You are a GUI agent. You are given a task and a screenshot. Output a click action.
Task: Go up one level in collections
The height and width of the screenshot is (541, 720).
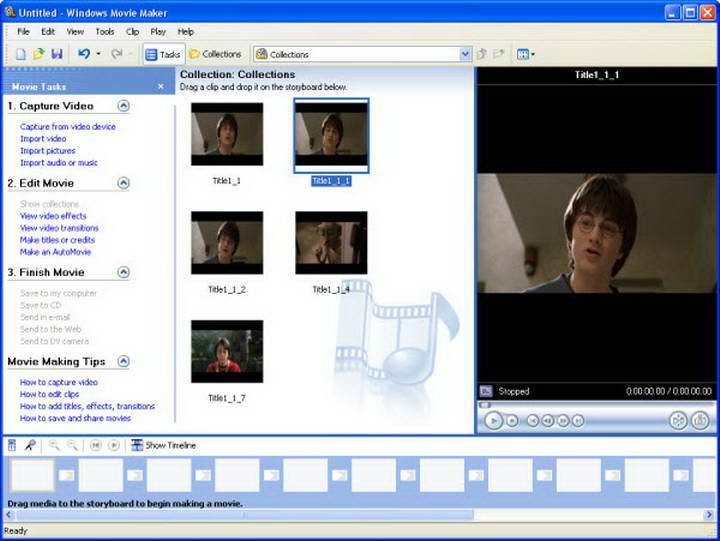click(x=482, y=54)
